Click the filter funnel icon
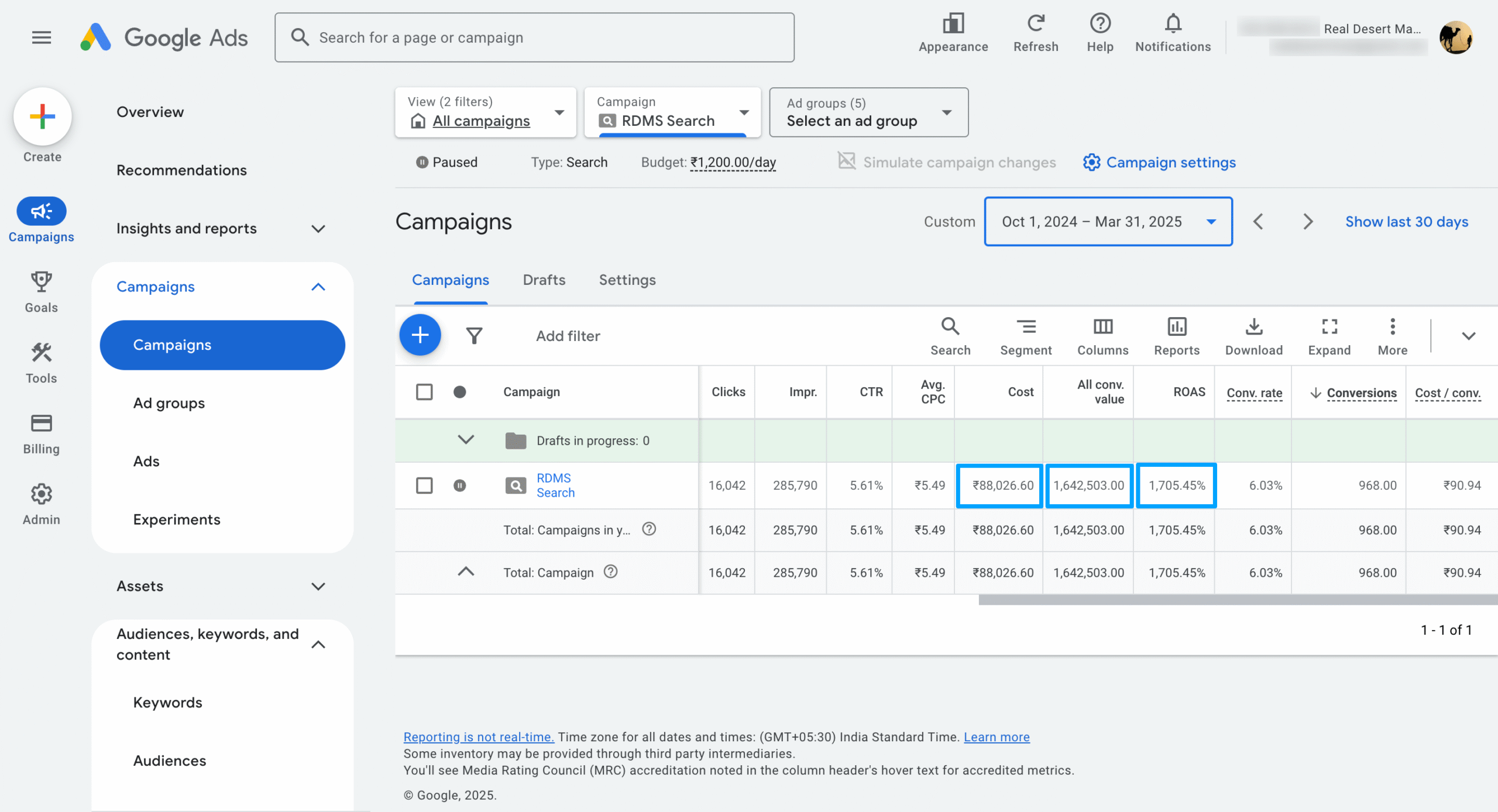 point(474,335)
